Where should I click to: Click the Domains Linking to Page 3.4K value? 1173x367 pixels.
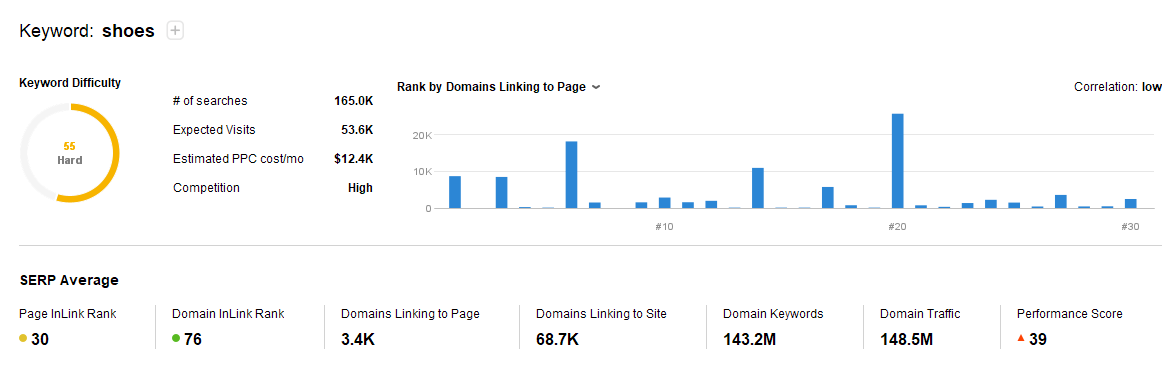tap(358, 339)
